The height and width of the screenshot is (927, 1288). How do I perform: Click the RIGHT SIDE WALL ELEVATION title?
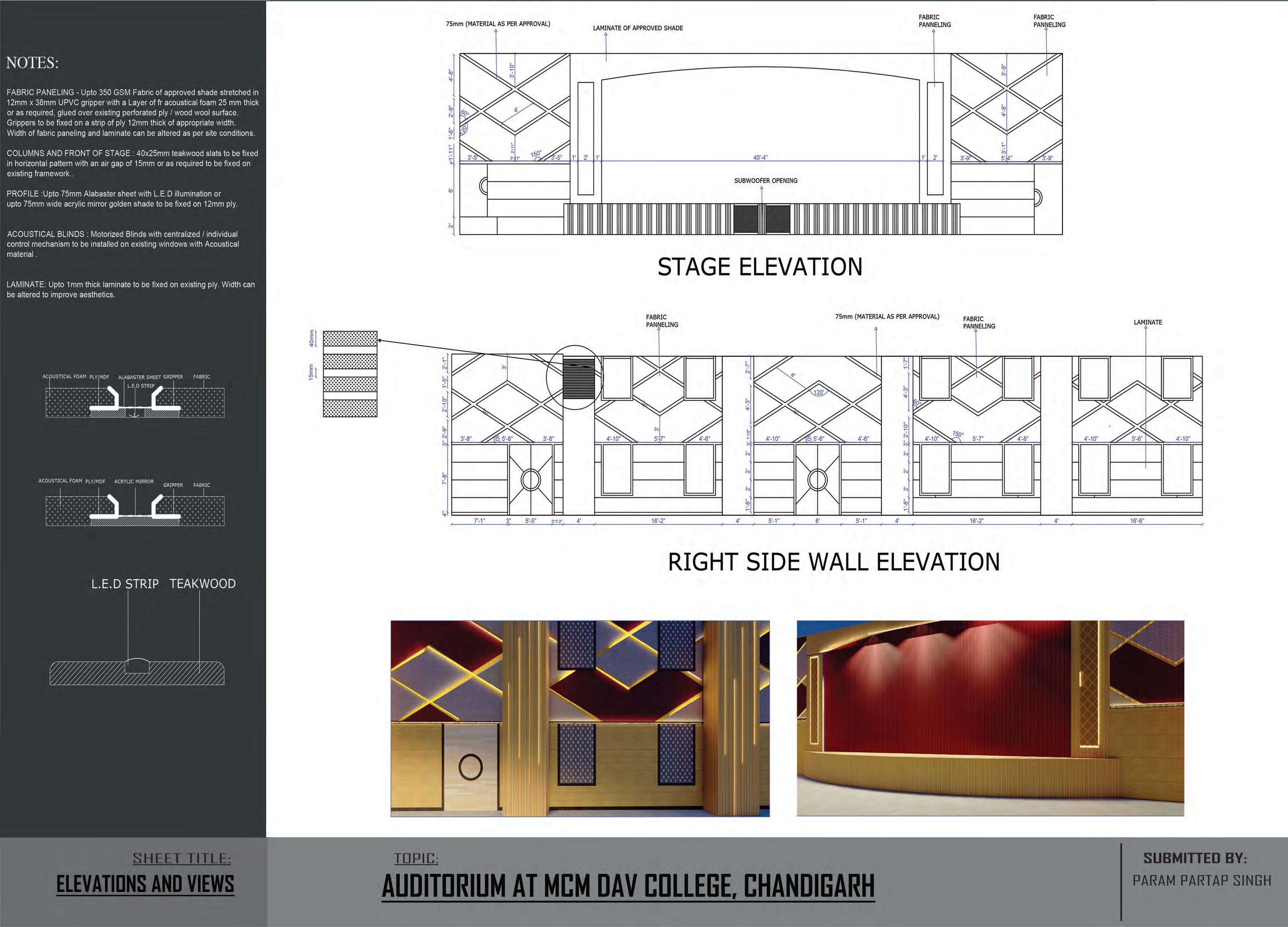(833, 562)
